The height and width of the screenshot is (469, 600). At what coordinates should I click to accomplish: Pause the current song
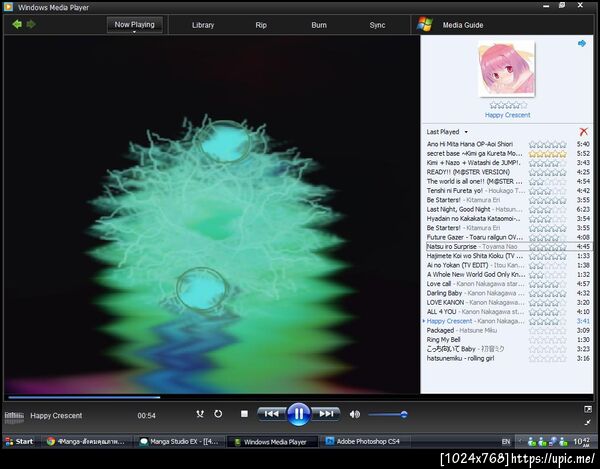(298, 414)
